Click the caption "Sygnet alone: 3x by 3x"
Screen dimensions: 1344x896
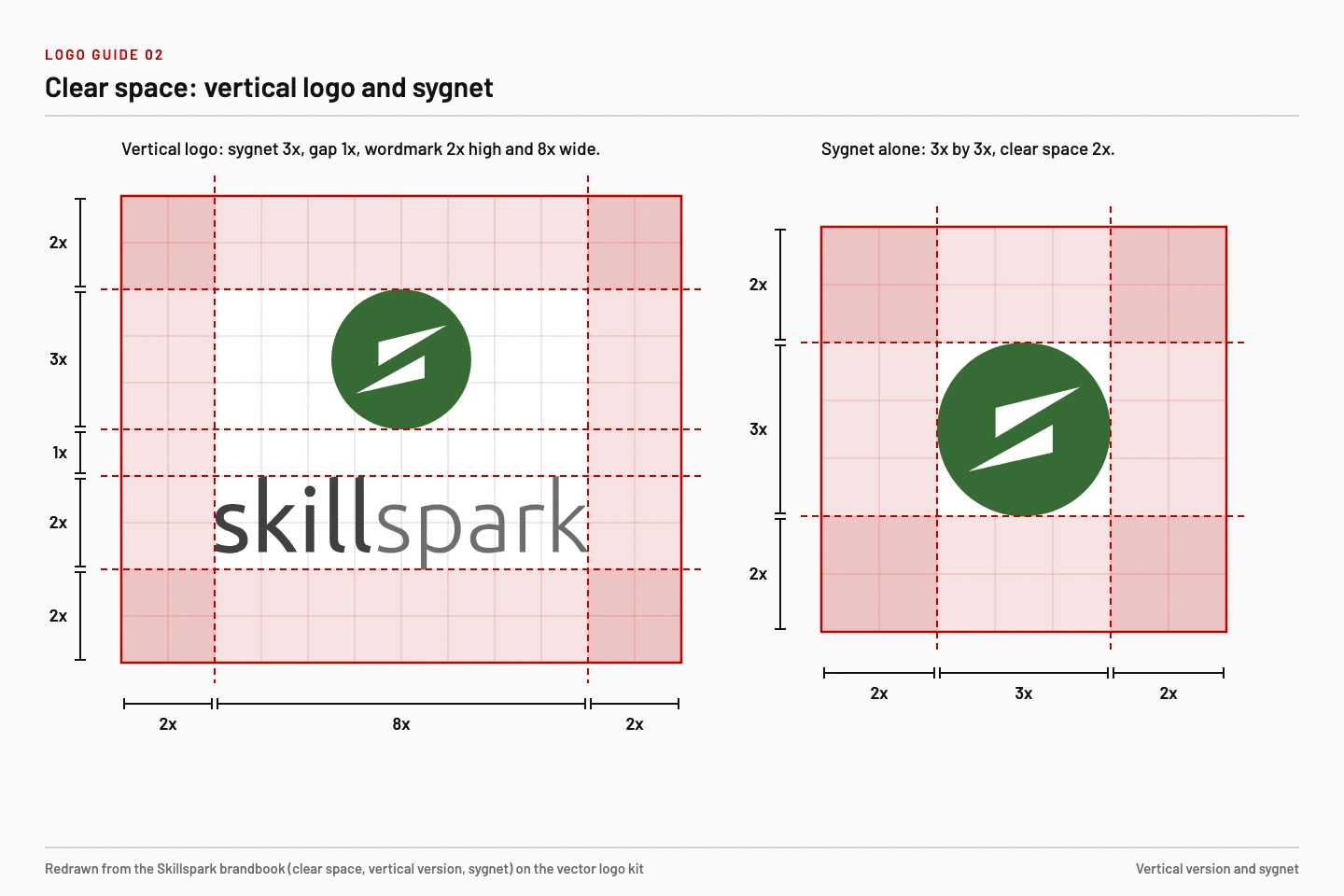968,149
